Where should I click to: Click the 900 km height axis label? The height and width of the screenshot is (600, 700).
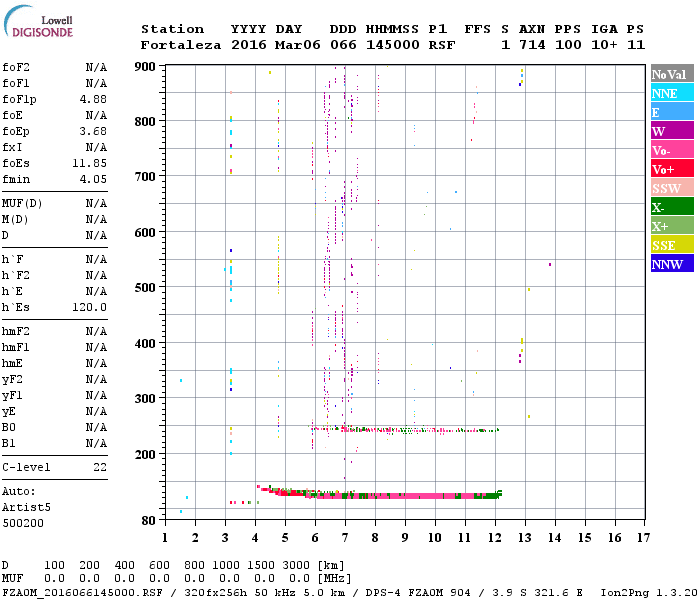coord(145,67)
